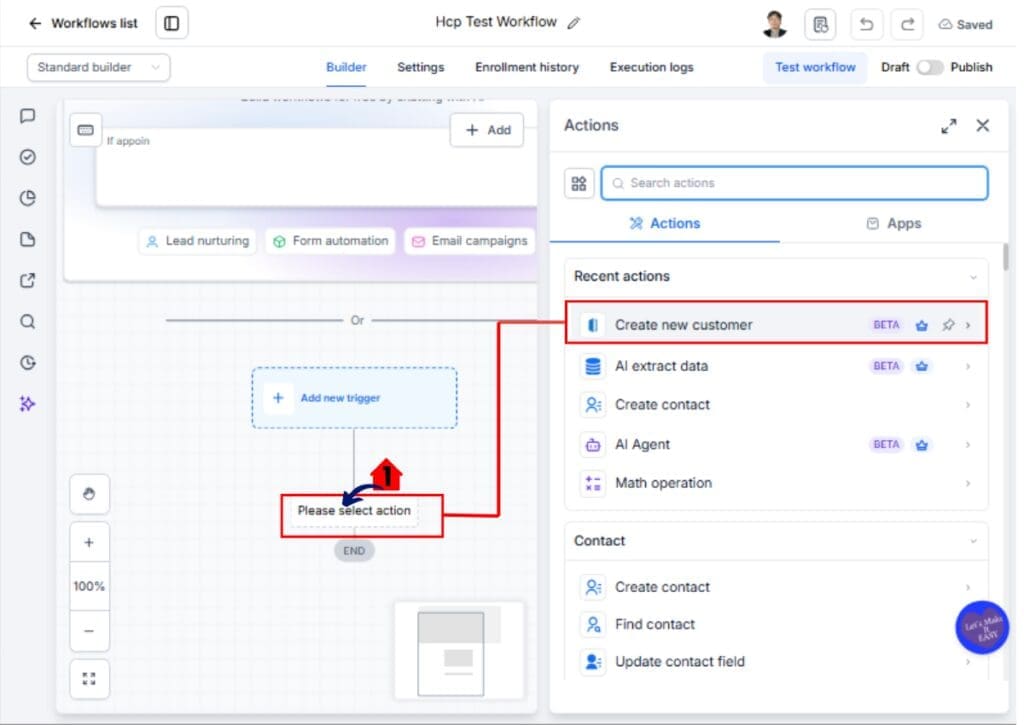Redo the last change

(x=907, y=25)
